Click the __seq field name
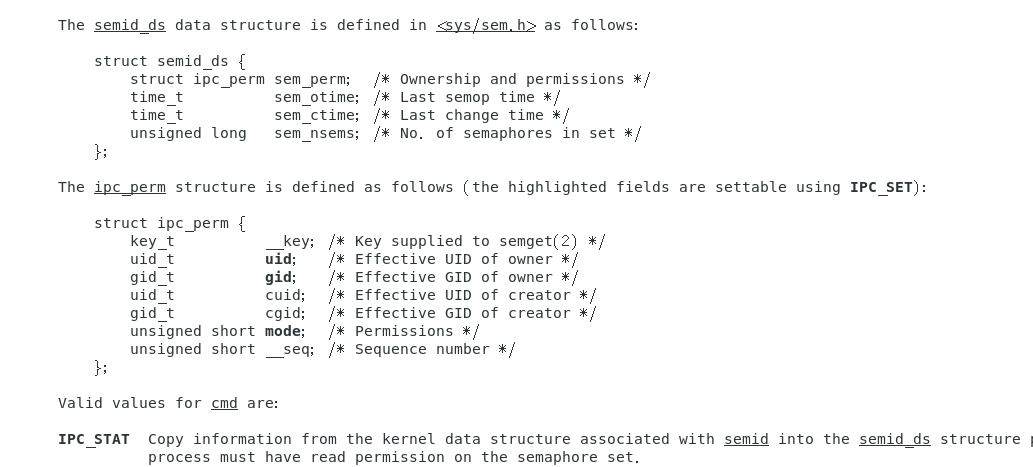Image resolution: width=1033 pixels, height=467 pixels. coord(288,349)
